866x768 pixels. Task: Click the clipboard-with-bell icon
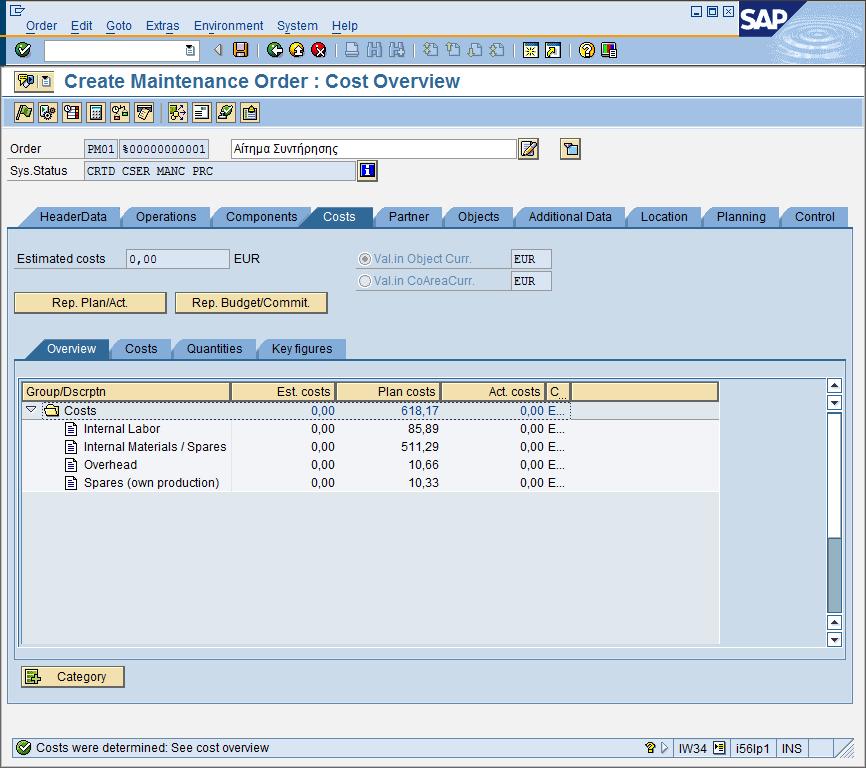(x=250, y=113)
